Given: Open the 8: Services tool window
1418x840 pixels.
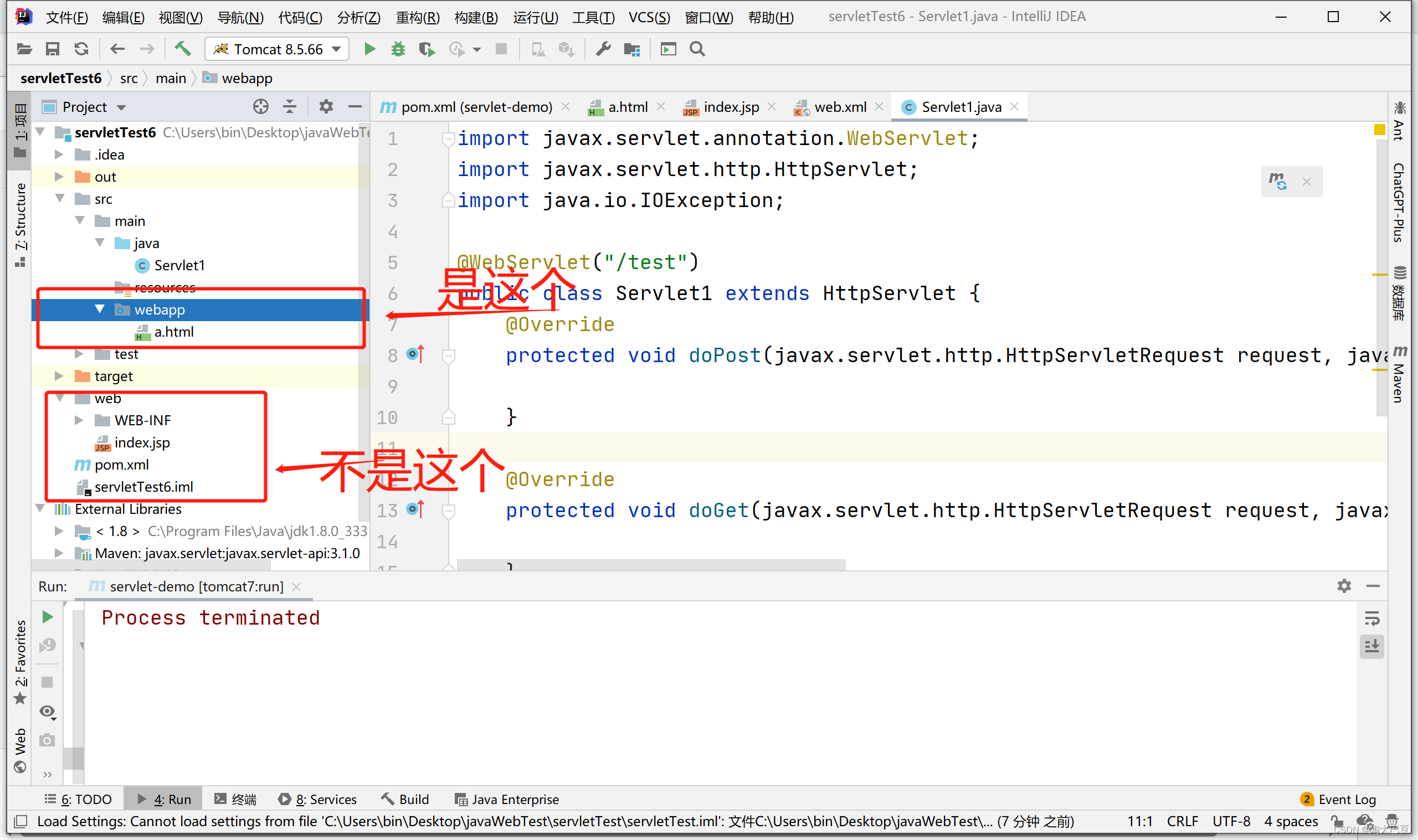Looking at the screenshot, I should coord(326,798).
